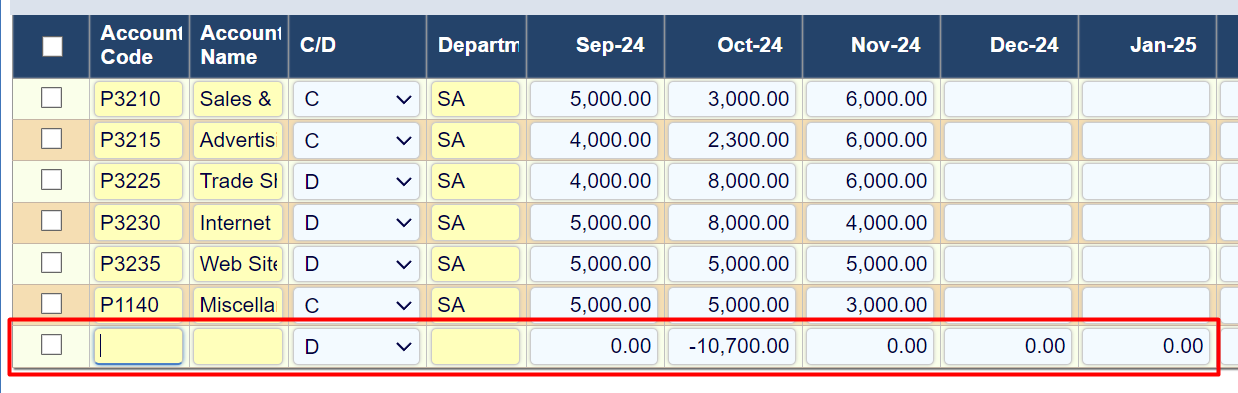Check the box for account P3210
The image size is (1238, 393).
click(x=51, y=98)
